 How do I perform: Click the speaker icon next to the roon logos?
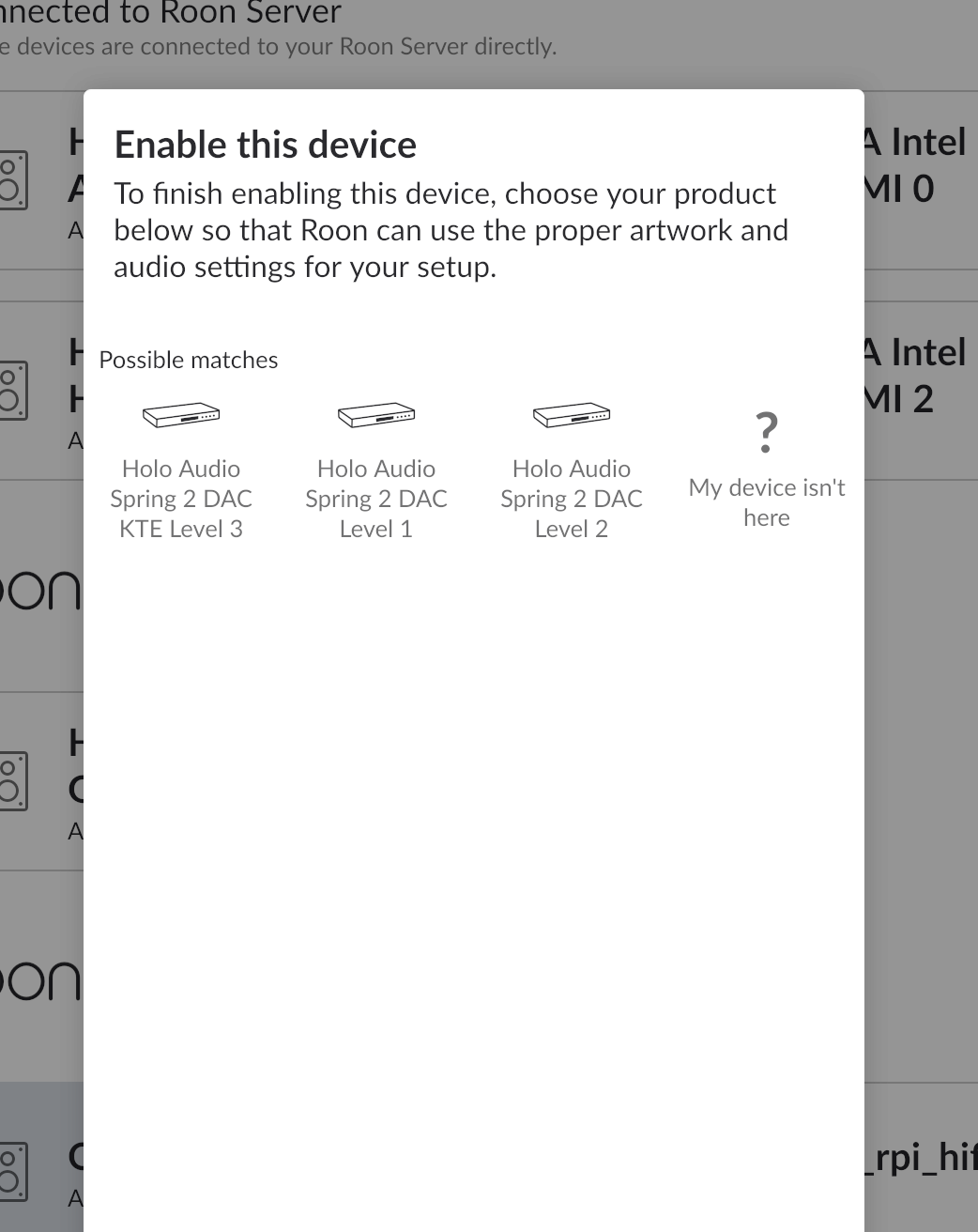(x=13, y=781)
